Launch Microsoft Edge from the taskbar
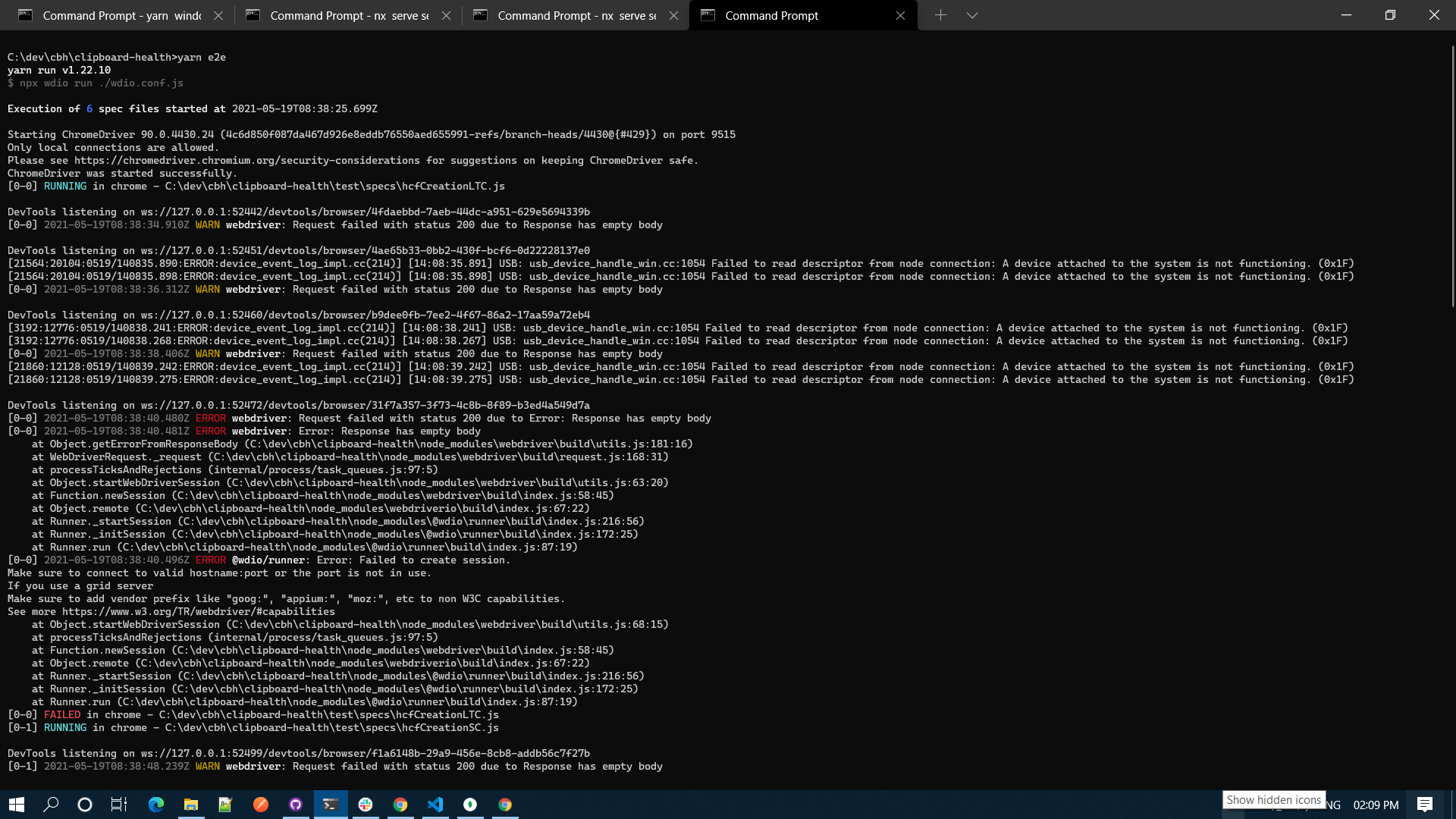The image size is (1456, 819). point(156,805)
